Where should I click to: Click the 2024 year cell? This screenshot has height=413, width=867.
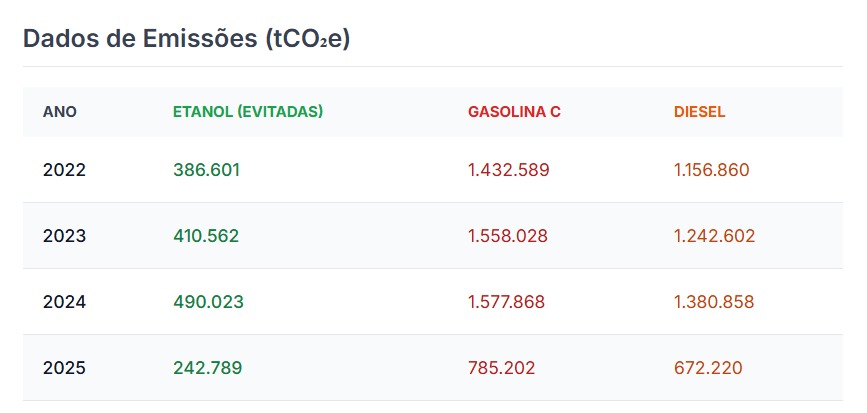coord(65,302)
